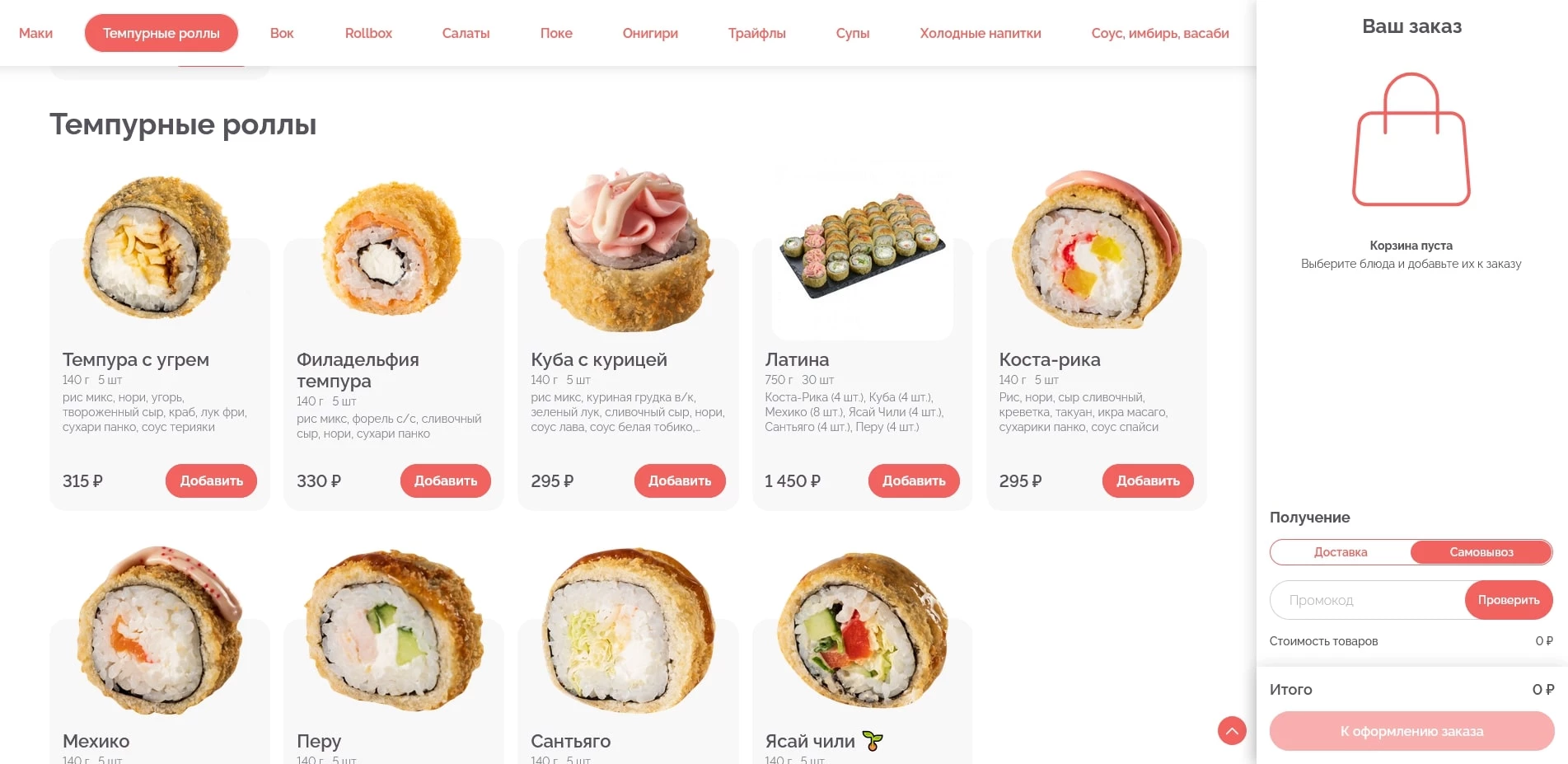Switch order receiving to Доставка
The width and height of the screenshot is (1568, 764).
(x=1341, y=552)
